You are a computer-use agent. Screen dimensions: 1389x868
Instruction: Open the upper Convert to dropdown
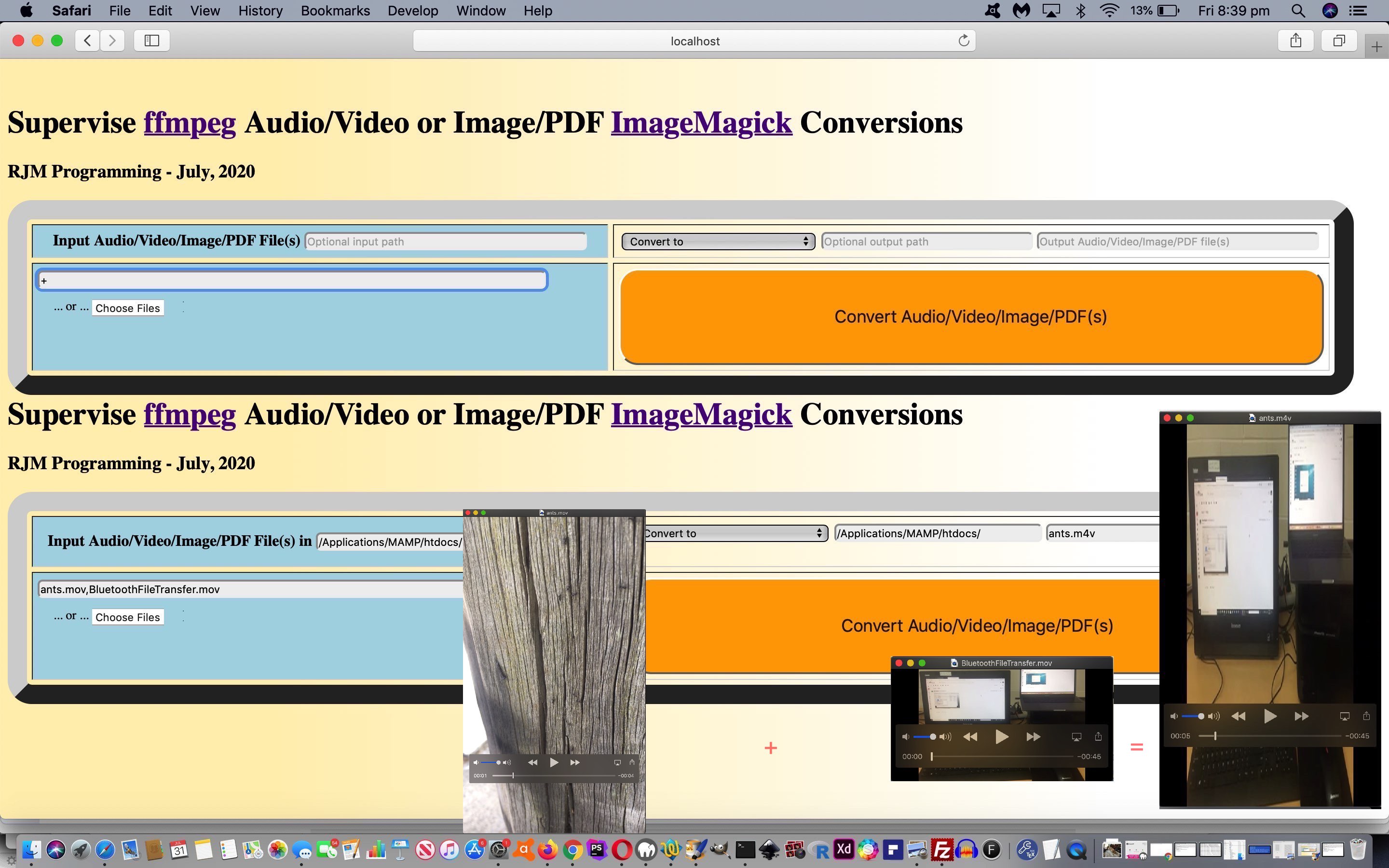click(x=718, y=242)
